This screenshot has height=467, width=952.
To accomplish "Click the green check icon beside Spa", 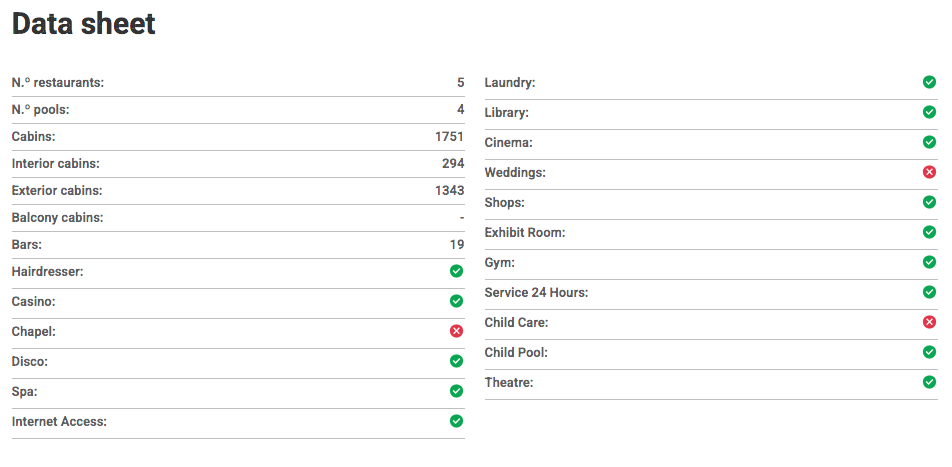I will coord(456,391).
